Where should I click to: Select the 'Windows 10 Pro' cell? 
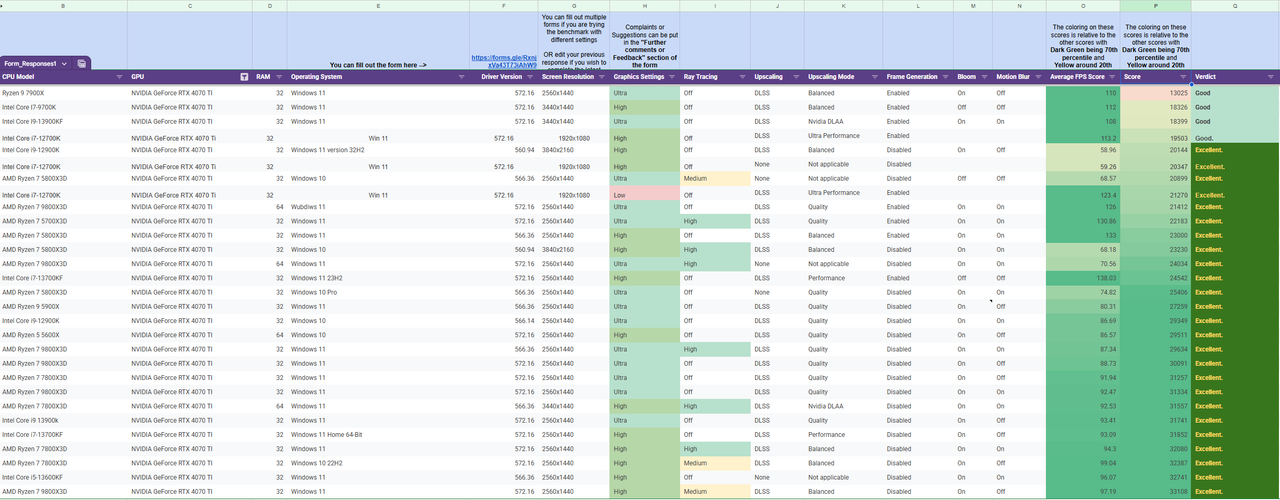[378, 292]
